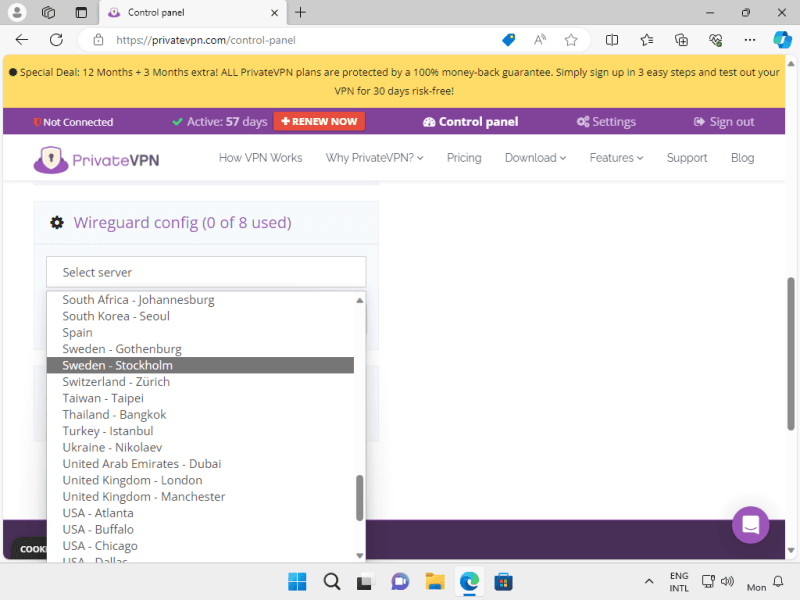Click the browser back arrow
The image size is (800, 600).
point(21,40)
